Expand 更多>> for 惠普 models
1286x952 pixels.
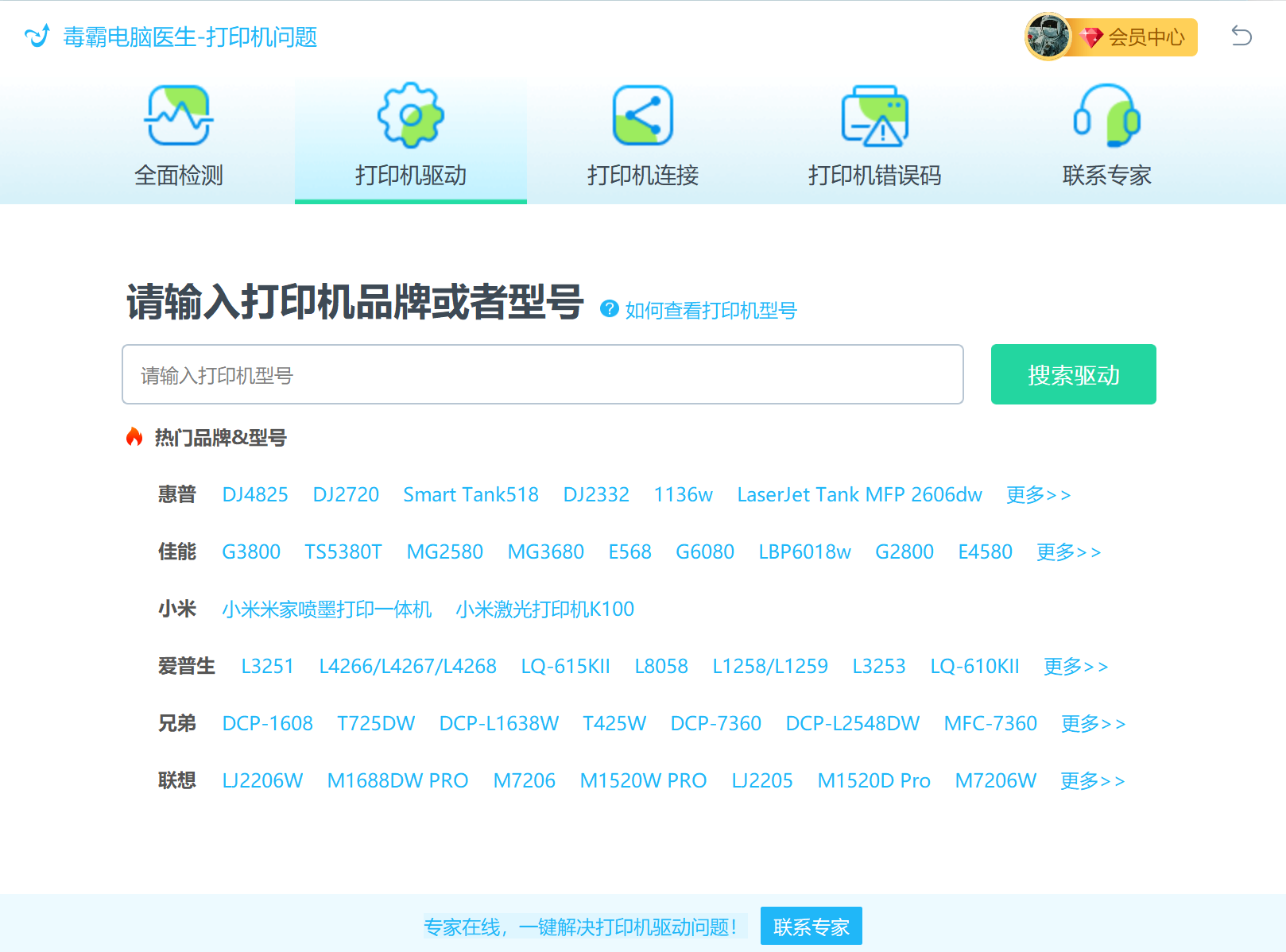click(x=1038, y=494)
